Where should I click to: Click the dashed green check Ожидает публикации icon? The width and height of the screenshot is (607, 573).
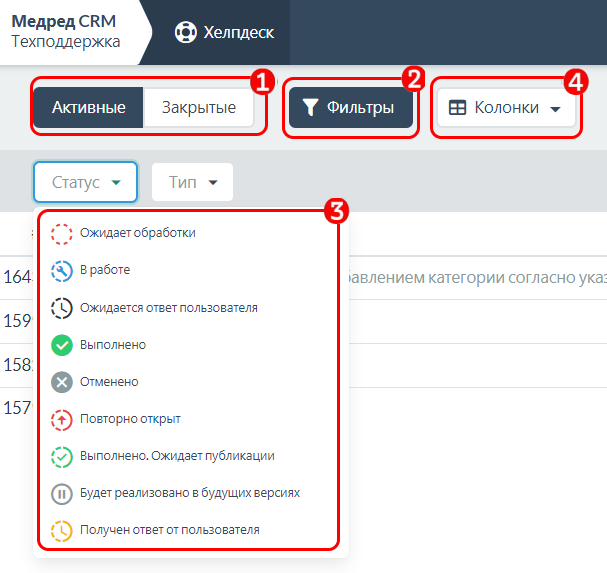click(x=62, y=457)
